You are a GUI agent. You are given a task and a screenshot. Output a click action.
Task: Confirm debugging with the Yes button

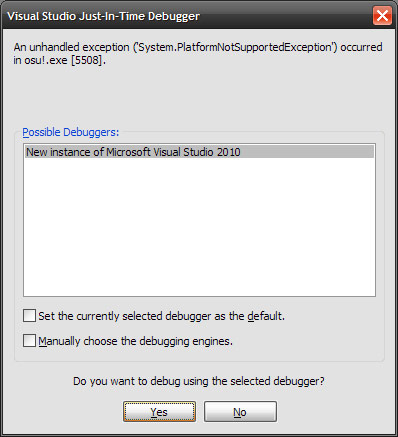(159, 412)
